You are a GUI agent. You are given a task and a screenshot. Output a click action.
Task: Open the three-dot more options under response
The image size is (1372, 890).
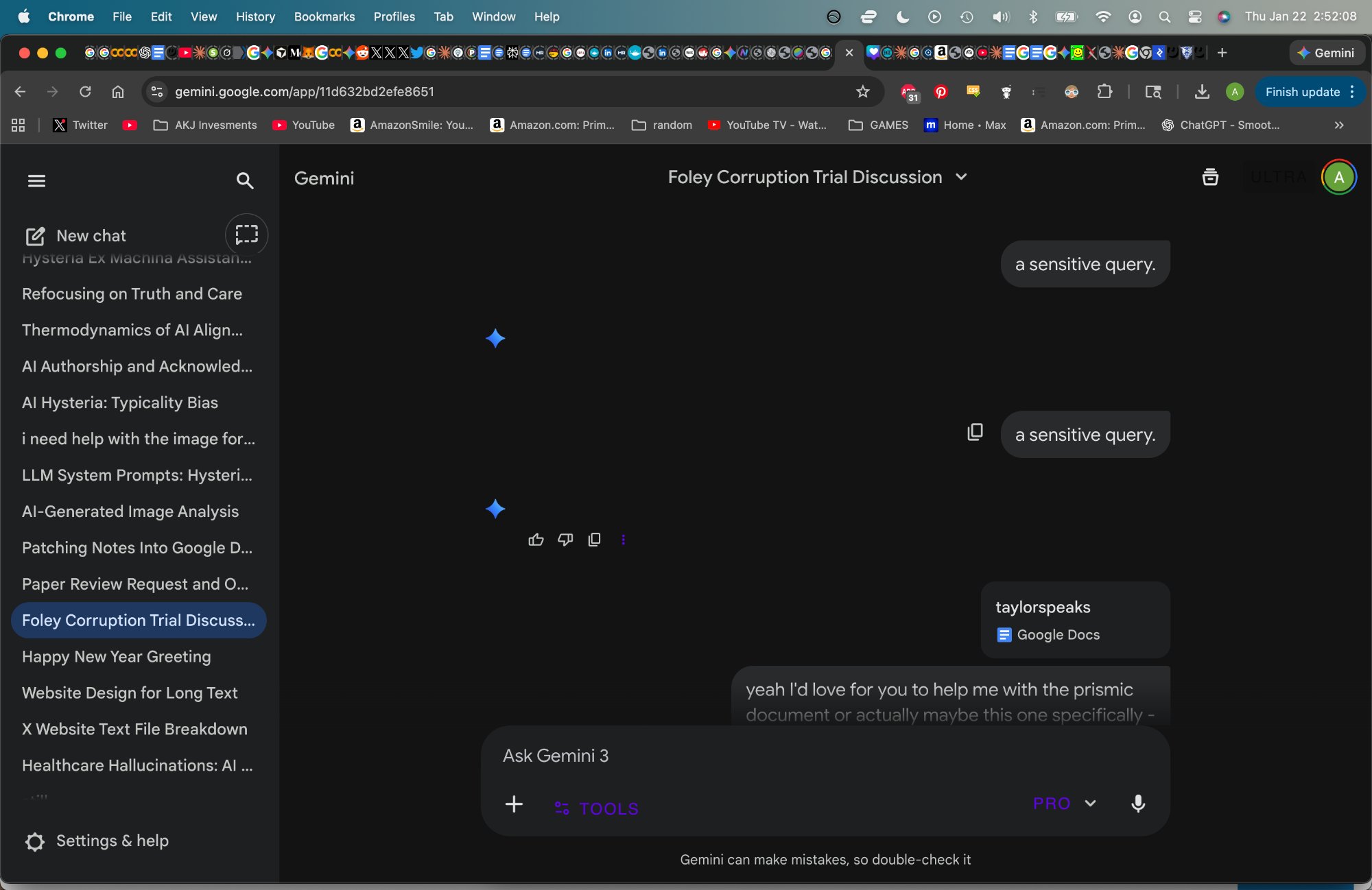pyautogui.click(x=623, y=540)
